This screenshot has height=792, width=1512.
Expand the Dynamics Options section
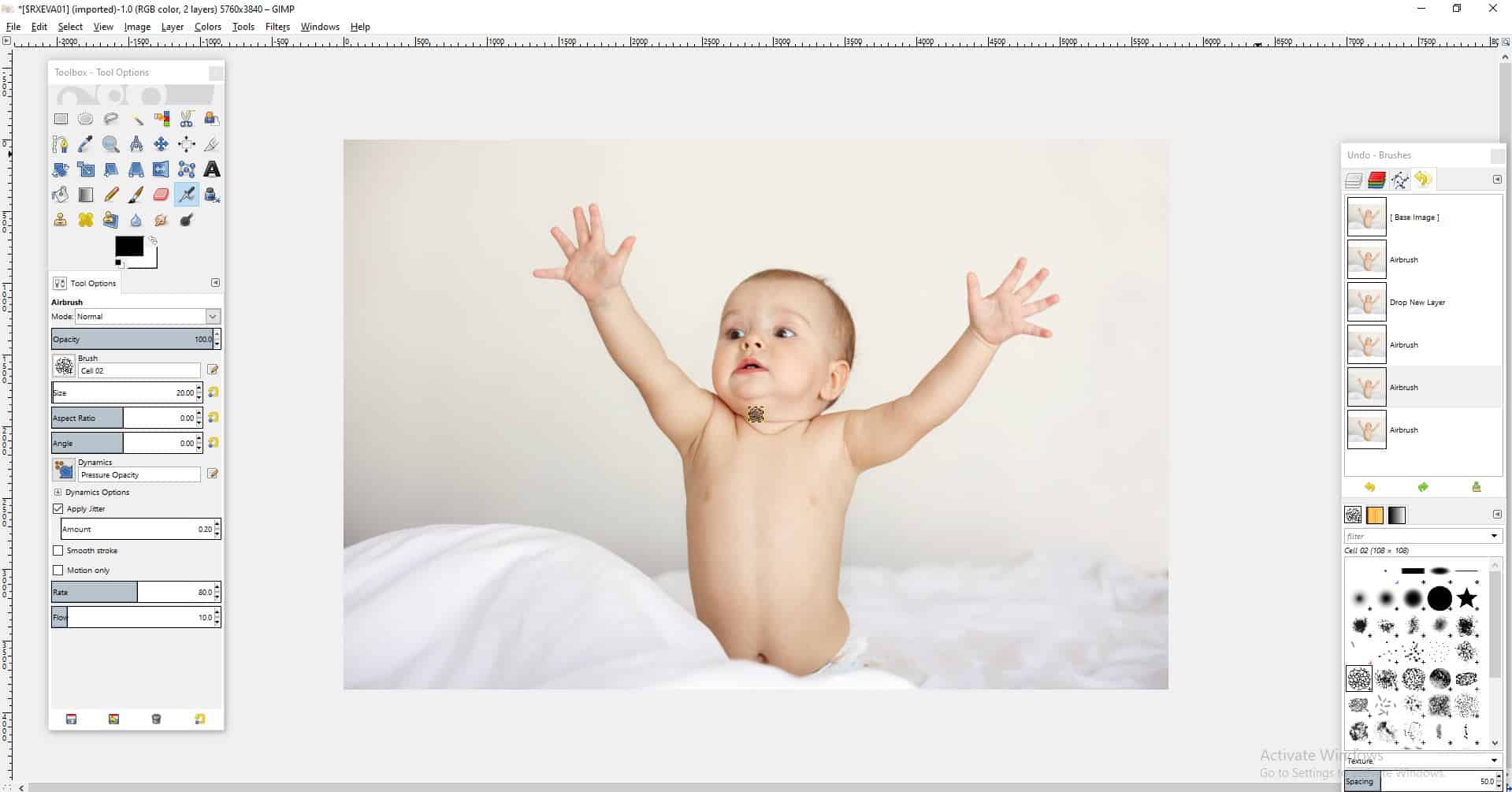pyautogui.click(x=58, y=493)
